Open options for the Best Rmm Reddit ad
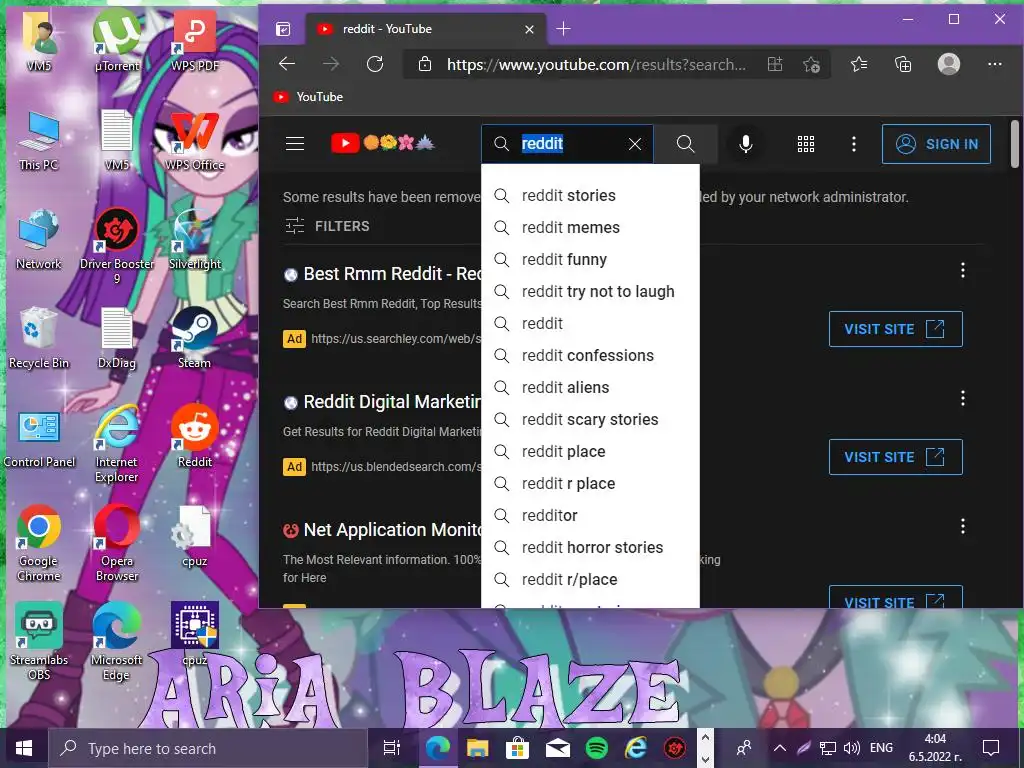The width and height of the screenshot is (1024, 768). click(963, 270)
